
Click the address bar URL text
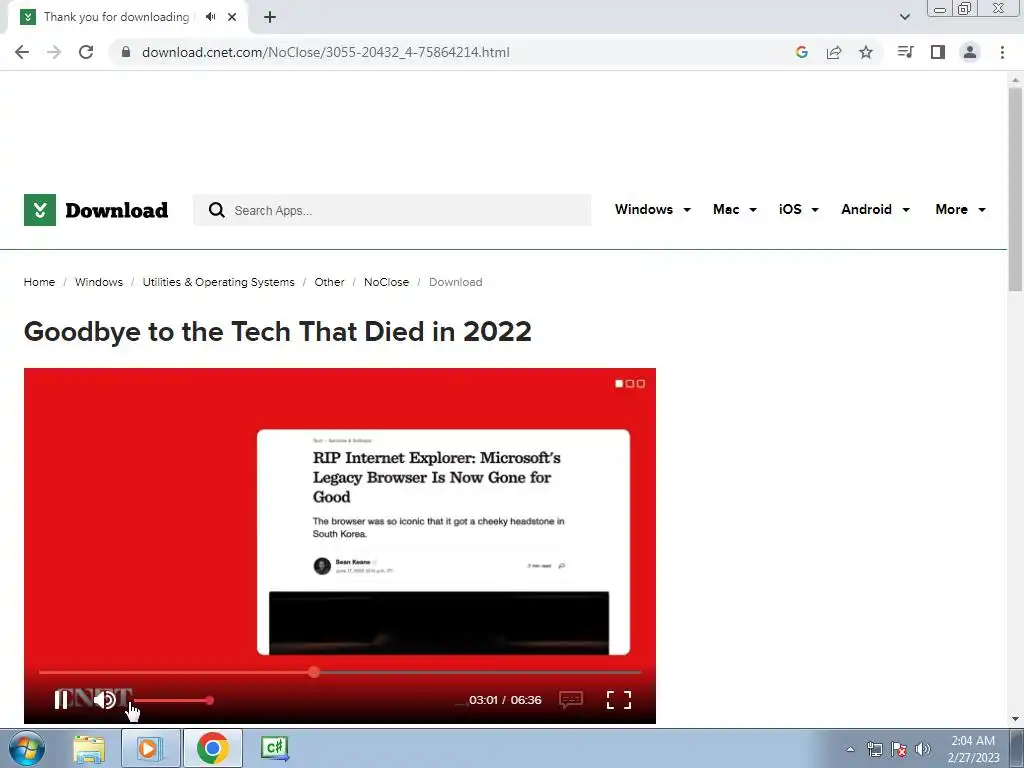click(x=325, y=52)
